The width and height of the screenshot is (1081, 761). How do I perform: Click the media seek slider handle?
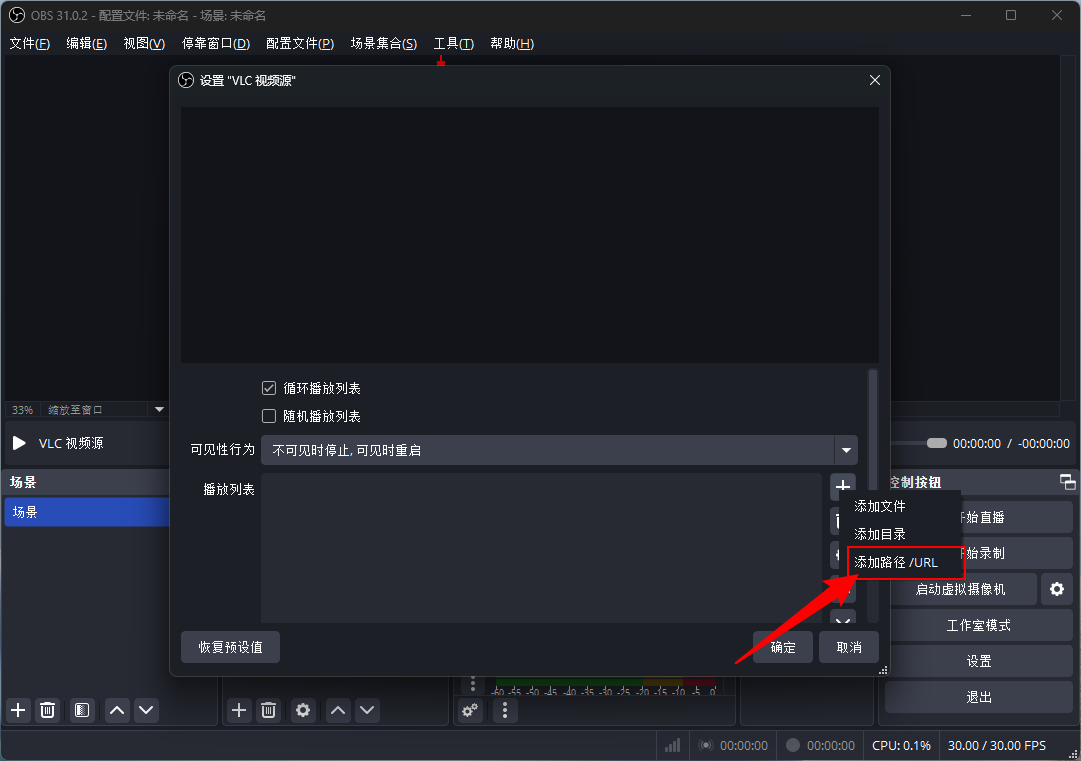pos(936,443)
